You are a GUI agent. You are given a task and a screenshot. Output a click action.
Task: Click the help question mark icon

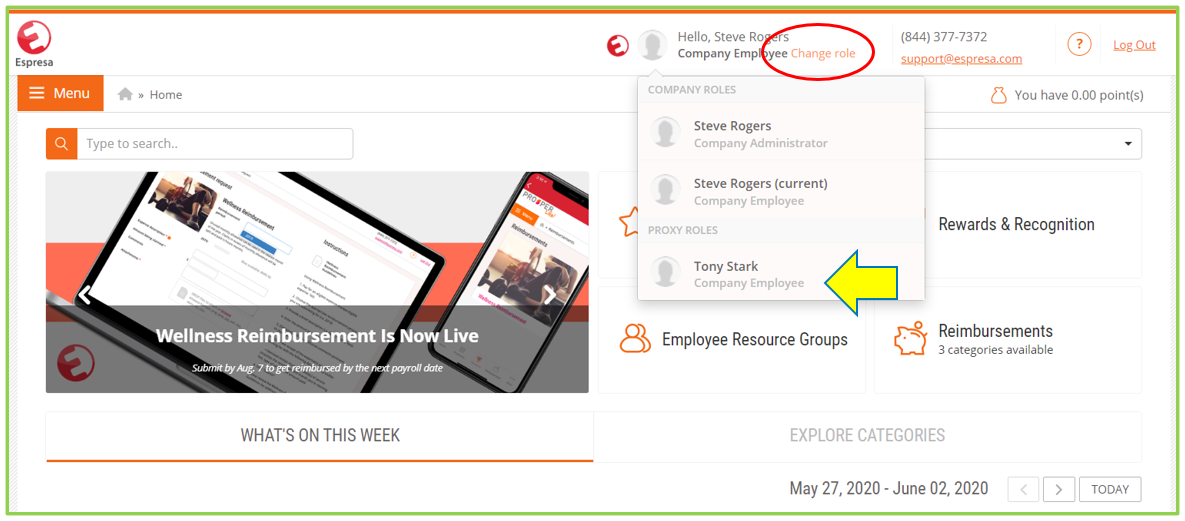[1079, 45]
